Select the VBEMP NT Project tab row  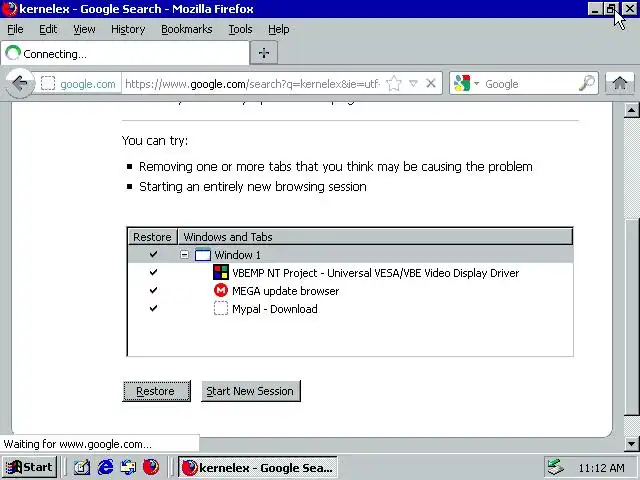(x=351, y=273)
